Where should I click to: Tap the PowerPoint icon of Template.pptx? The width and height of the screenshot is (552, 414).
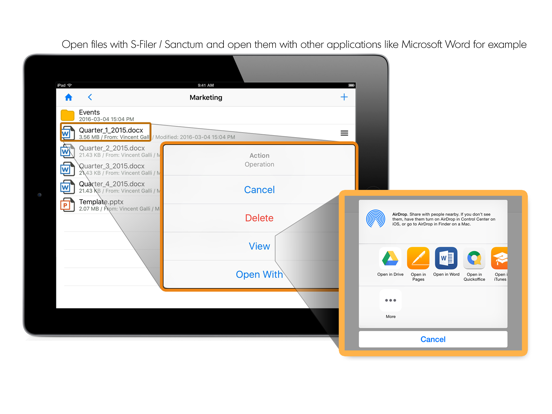point(67,205)
